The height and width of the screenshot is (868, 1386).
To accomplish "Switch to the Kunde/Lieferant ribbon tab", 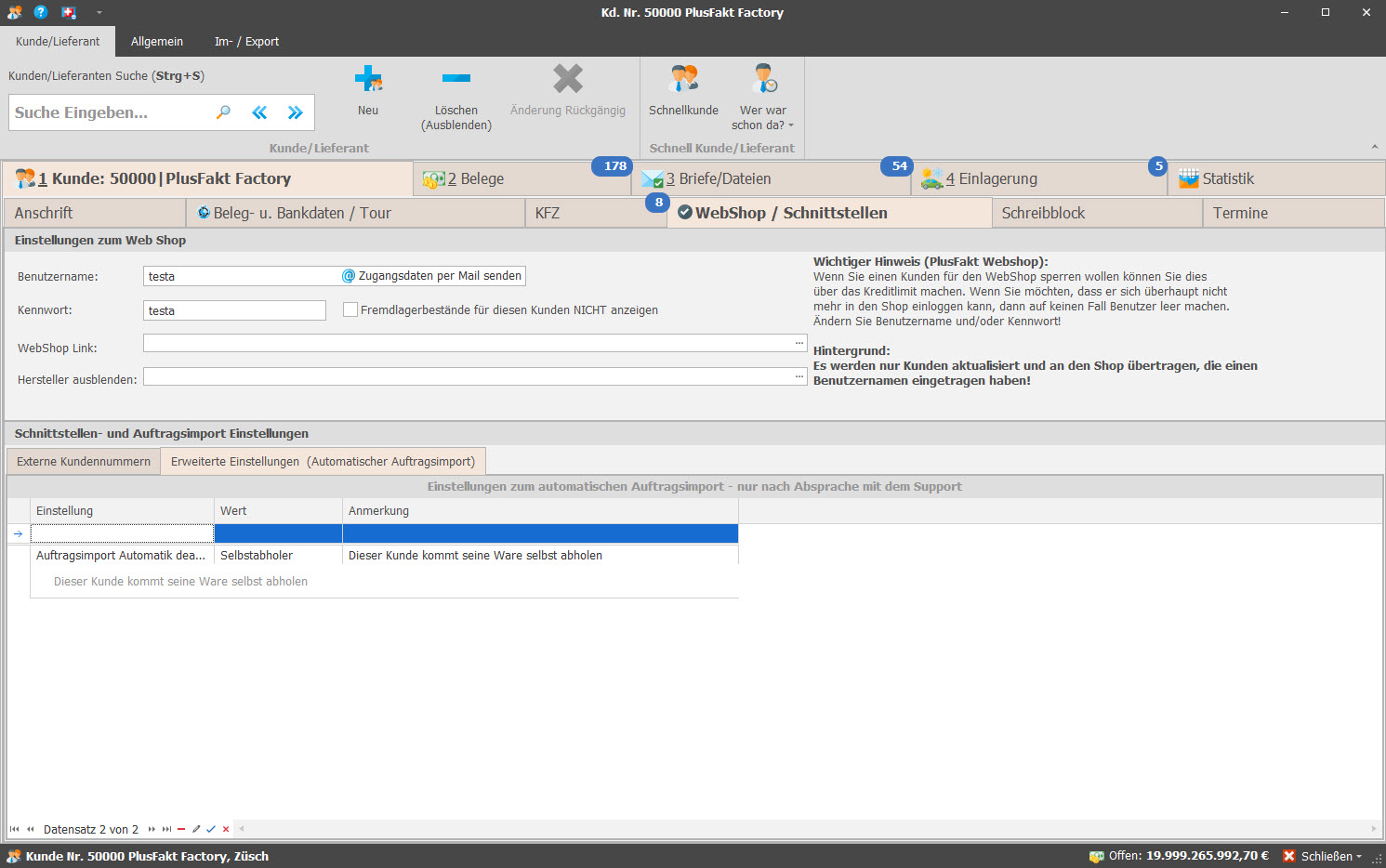I will tap(58, 42).
